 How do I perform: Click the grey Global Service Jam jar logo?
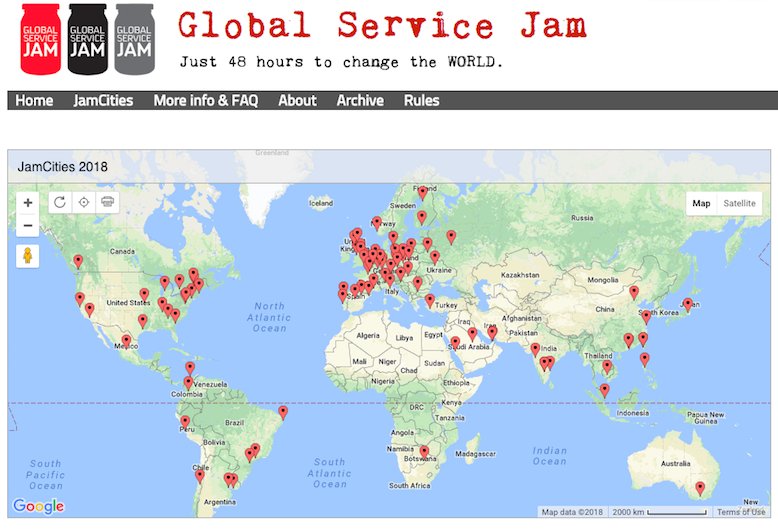[x=134, y=39]
